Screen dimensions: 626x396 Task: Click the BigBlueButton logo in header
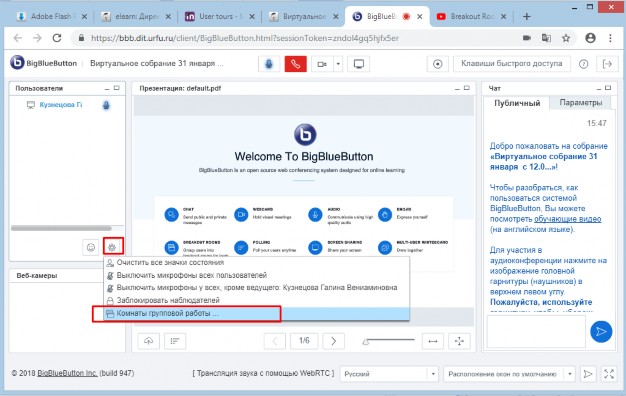(43, 63)
